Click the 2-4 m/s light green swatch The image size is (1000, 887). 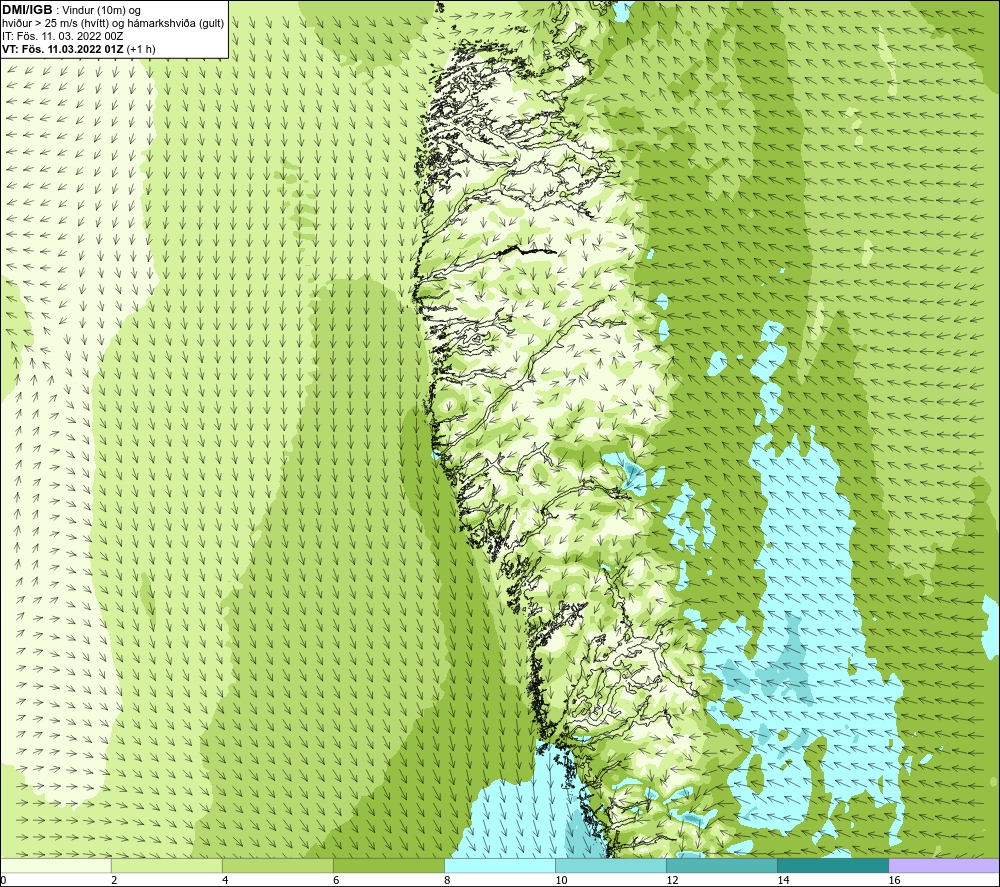167,866
